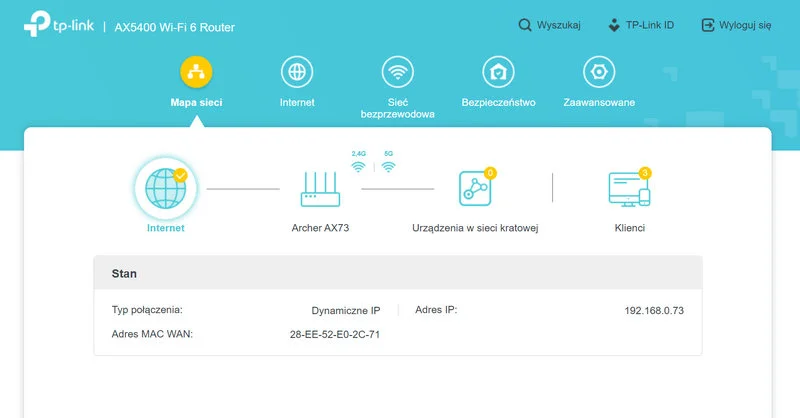800x418 pixels.
Task: Click Wyloguj się to log out
Action: (x=736, y=25)
